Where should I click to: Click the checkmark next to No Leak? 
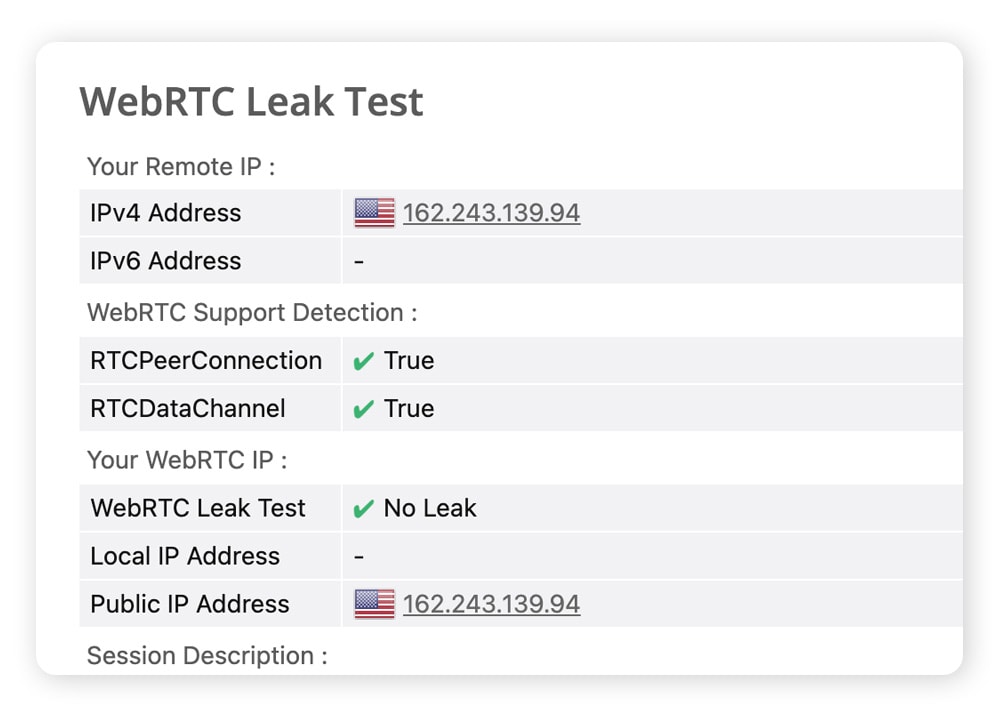coord(364,507)
